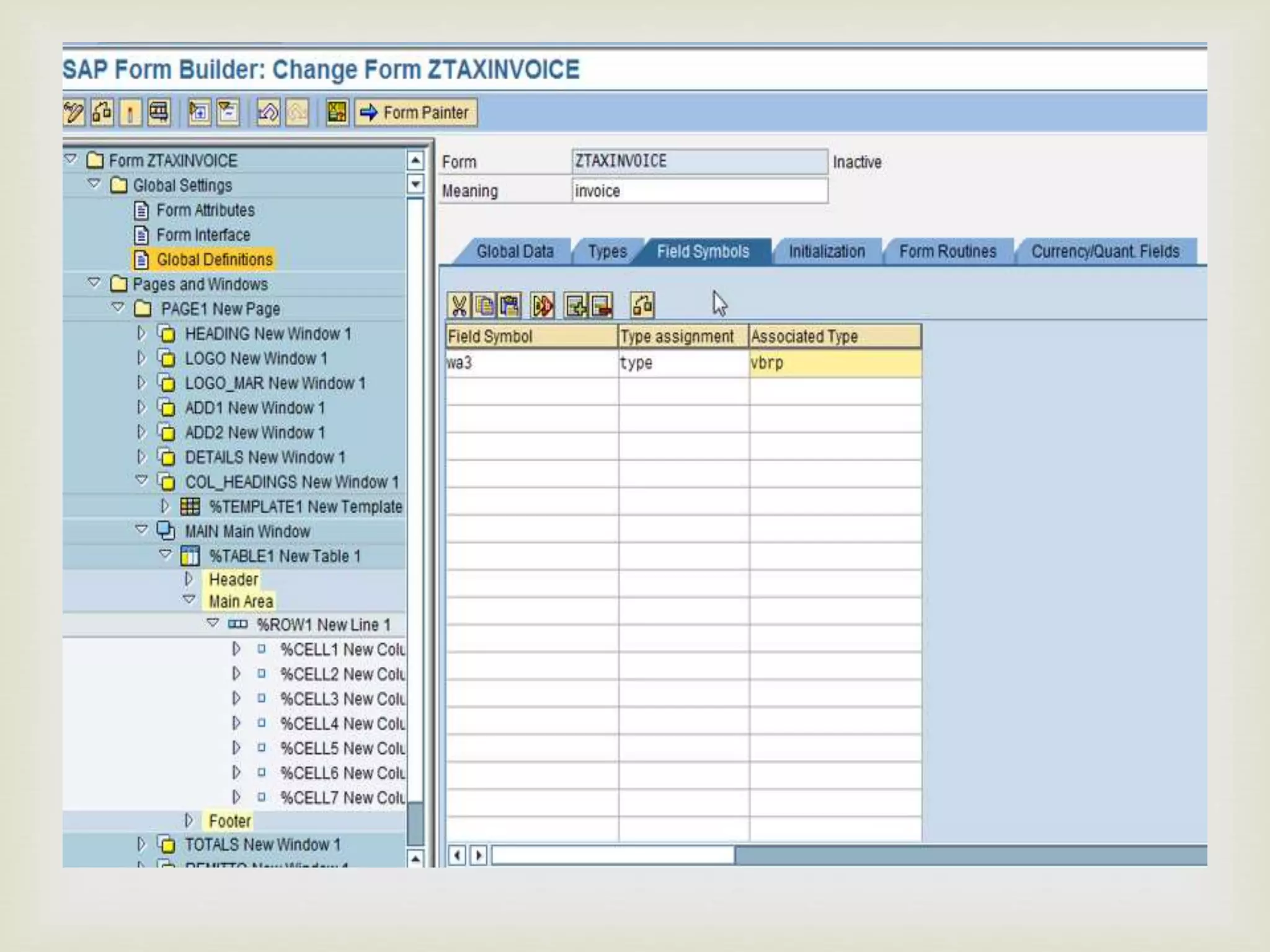The height and width of the screenshot is (952, 1270).
Task: Switch to the Global Data tab
Action: (514, 252)
